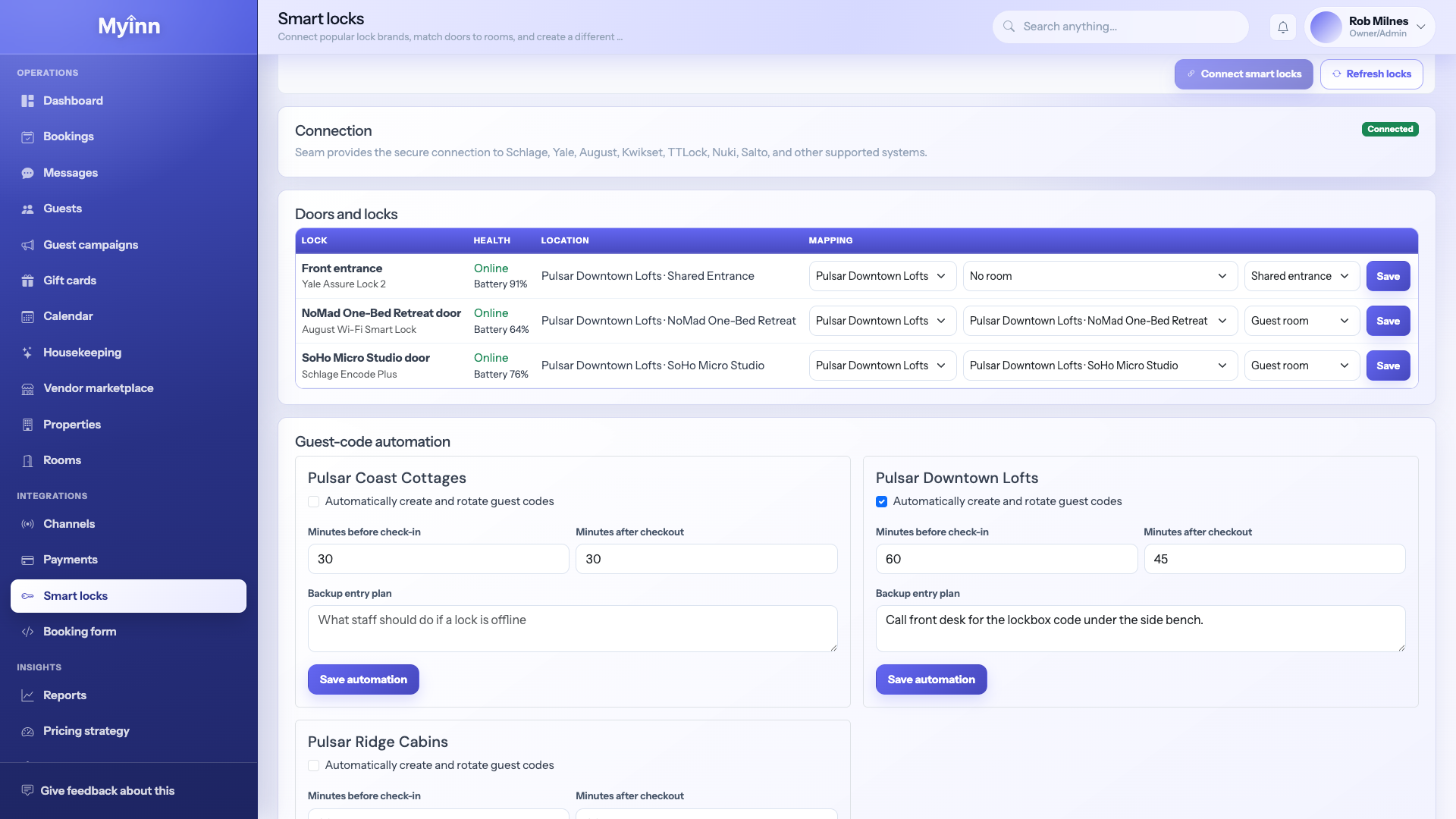The height and width of the screenshot is (819, 1456).
Task: Click the Pricing strategy gauge icon
Action: coord(28,731)
